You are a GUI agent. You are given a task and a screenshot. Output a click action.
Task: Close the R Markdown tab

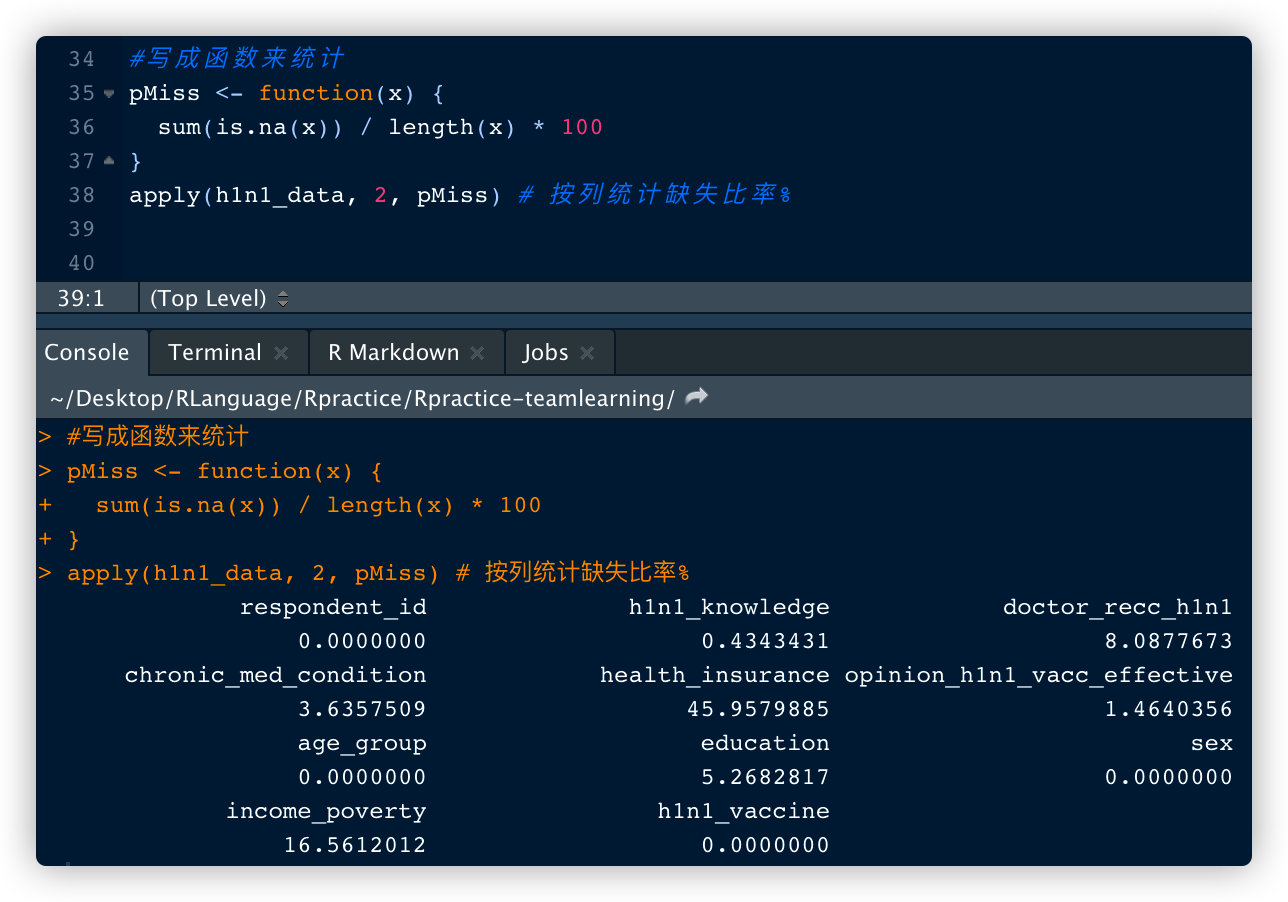pos(478,353)
